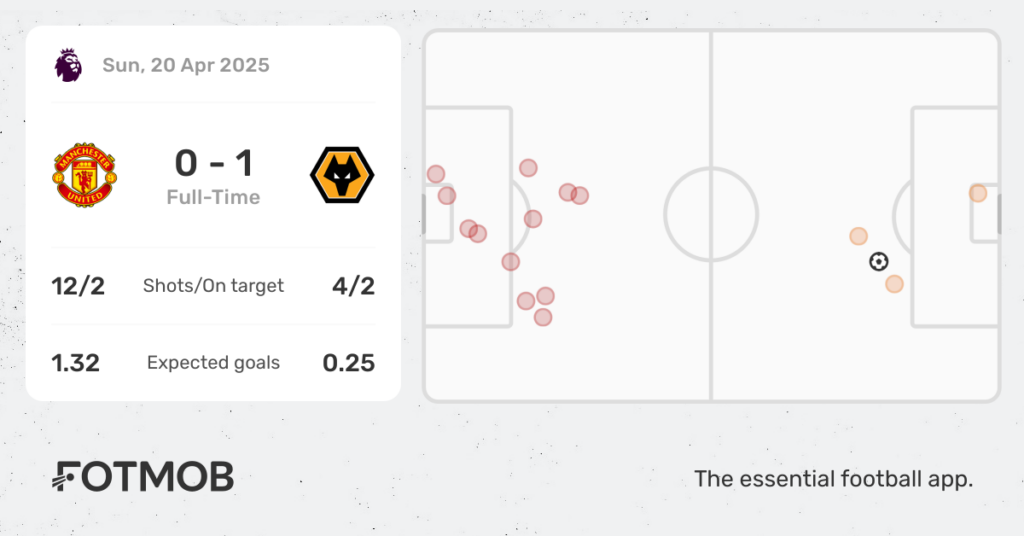
Task: Select the Expected goals stat row label
Action: point(213,362)
